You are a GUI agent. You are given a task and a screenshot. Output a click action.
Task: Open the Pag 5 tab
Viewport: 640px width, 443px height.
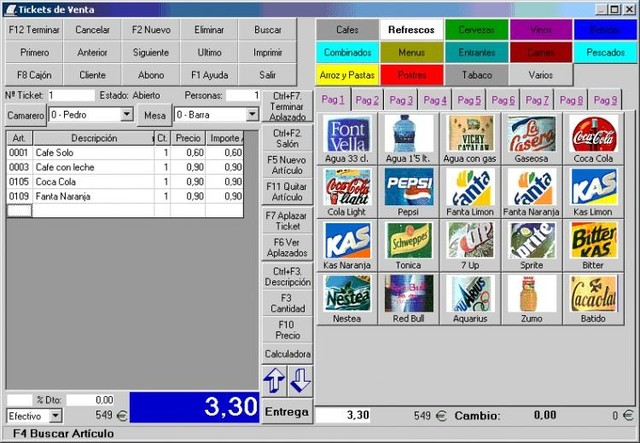(469, 100)
